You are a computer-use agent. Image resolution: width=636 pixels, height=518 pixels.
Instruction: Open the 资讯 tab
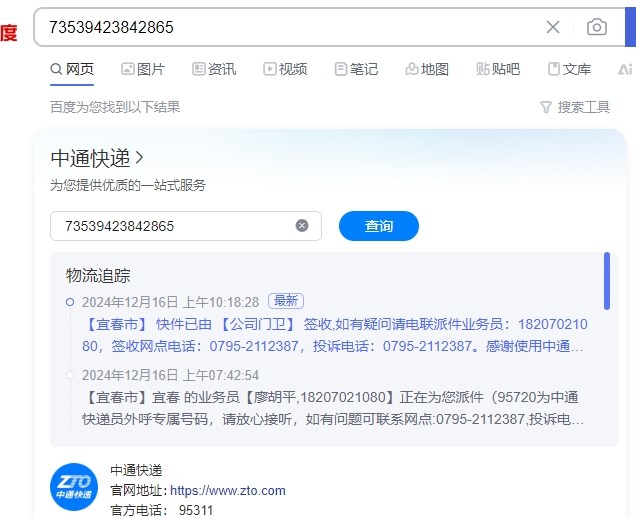pyautogui.click(x=214, y=69)
